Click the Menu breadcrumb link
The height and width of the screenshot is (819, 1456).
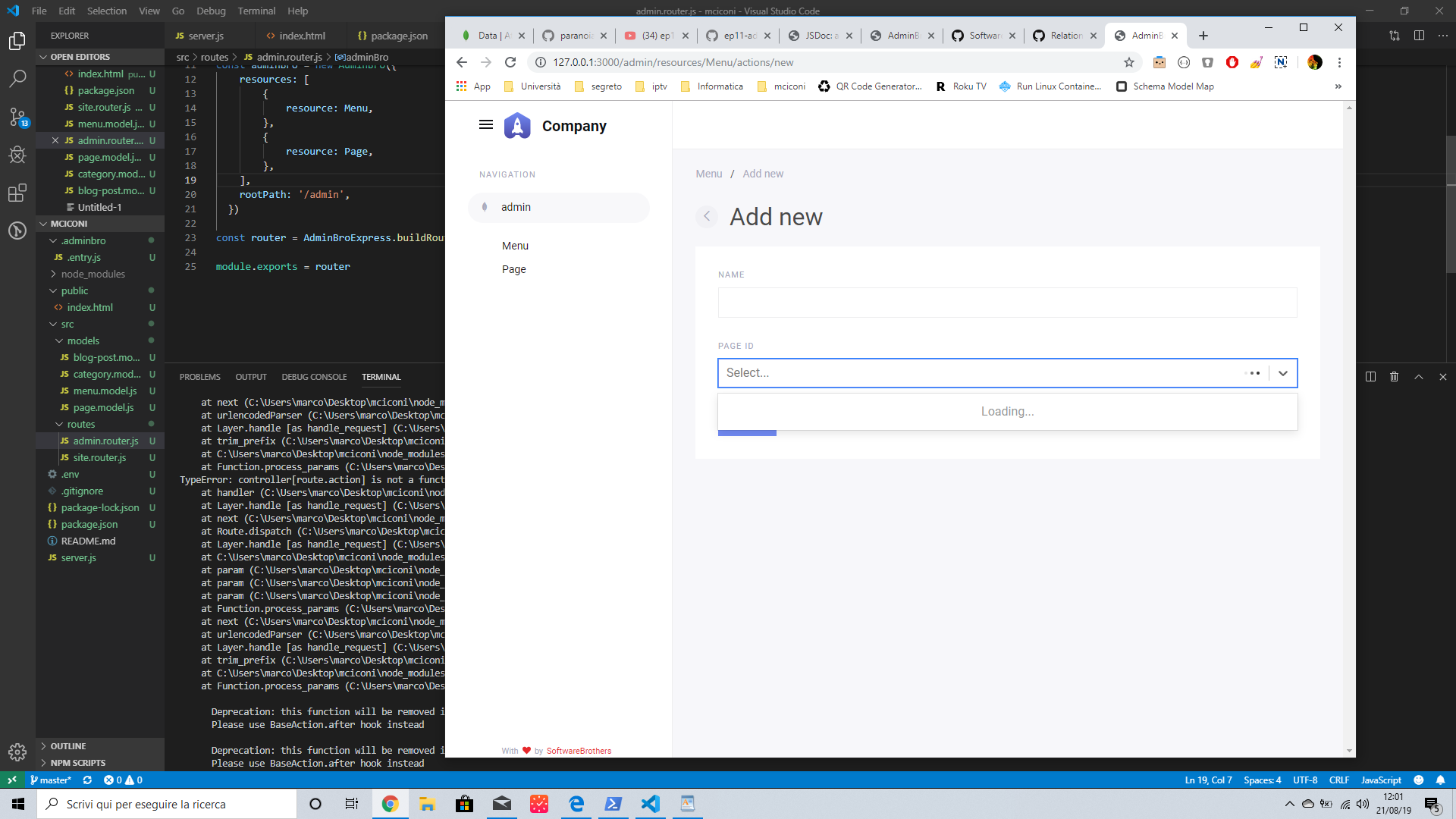coord(708,173)
